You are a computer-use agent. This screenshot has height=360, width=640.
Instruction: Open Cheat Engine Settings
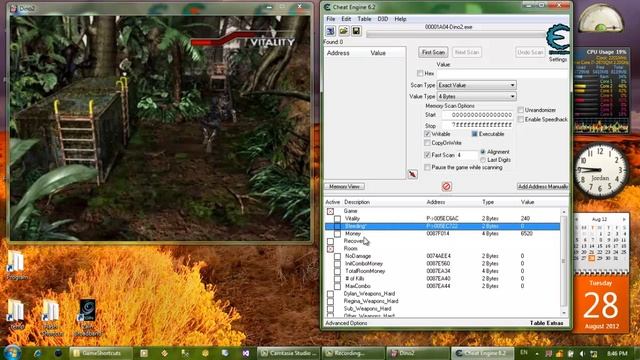(558, 60)
